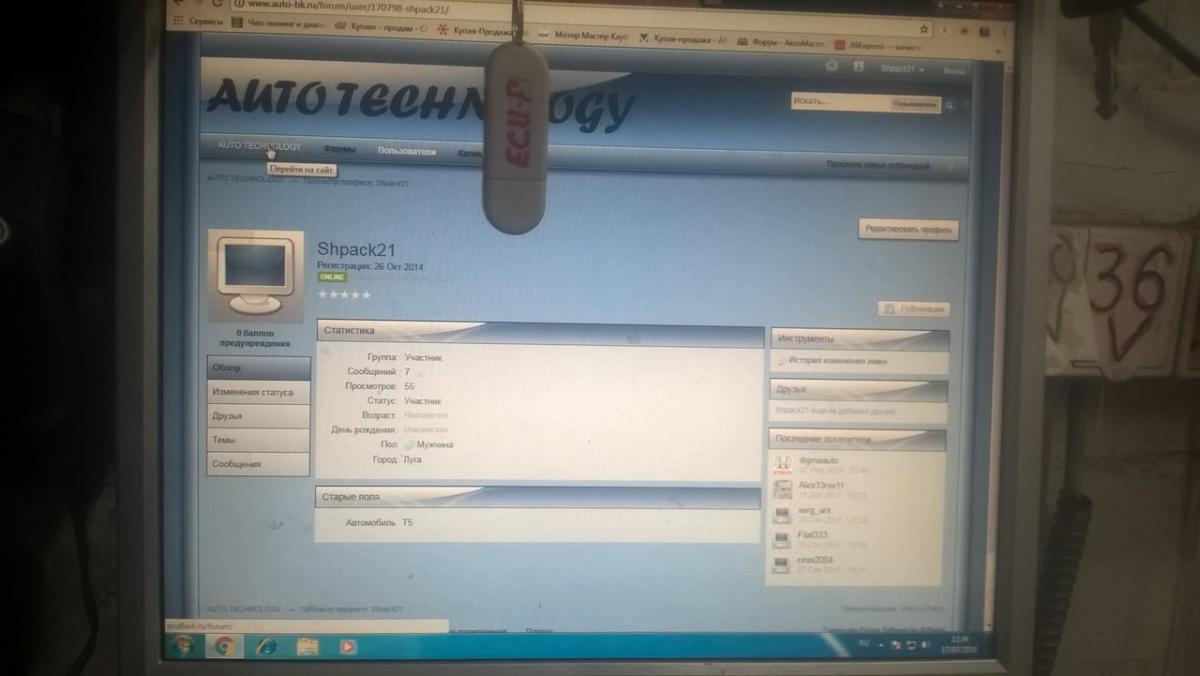The height and width of the screenshot is (676, 1200).
Task: Open the serg_ant profile link
Action: tap(814, 510)
